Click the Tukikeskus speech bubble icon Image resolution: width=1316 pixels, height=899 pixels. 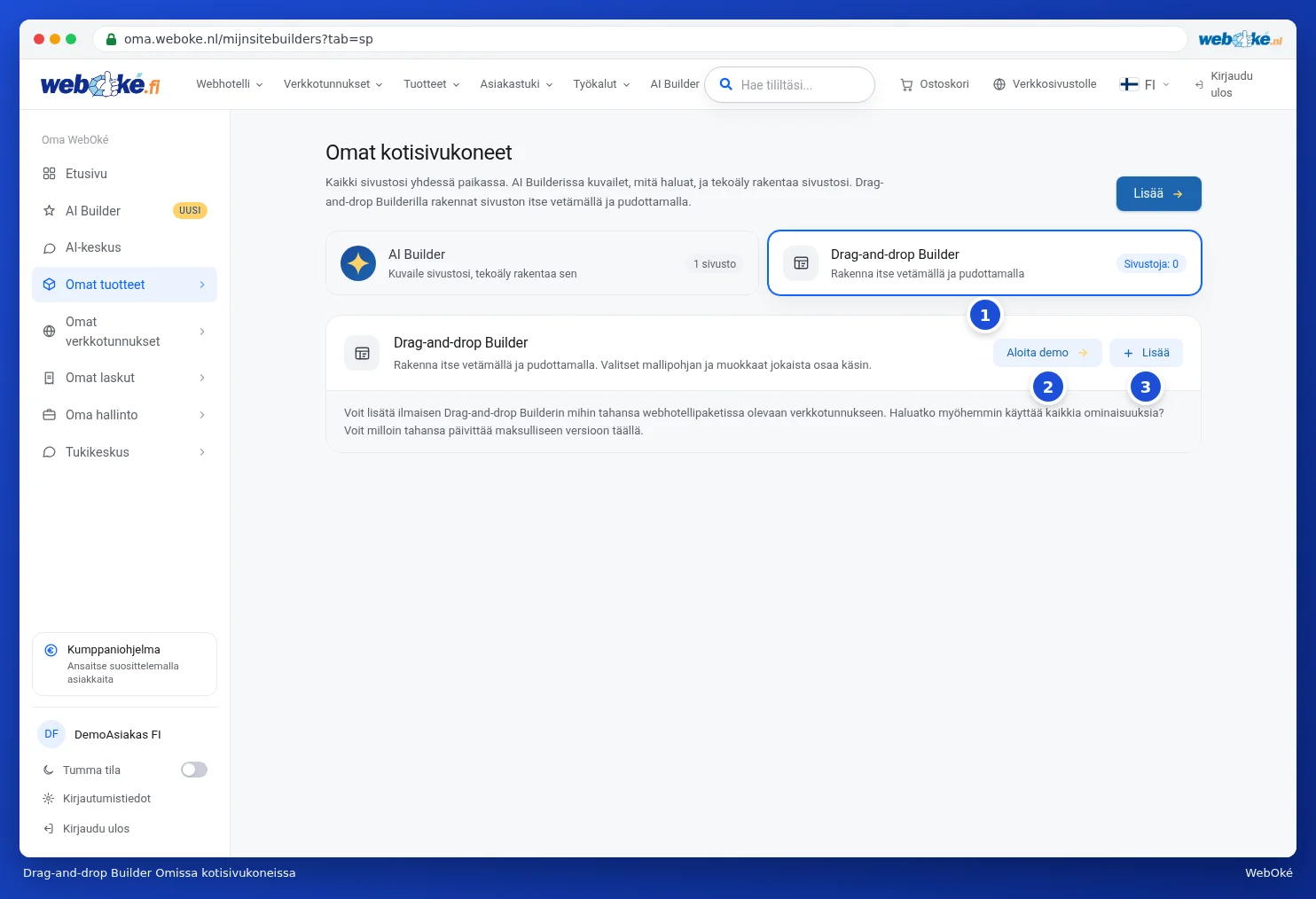(x=50, y=452)
